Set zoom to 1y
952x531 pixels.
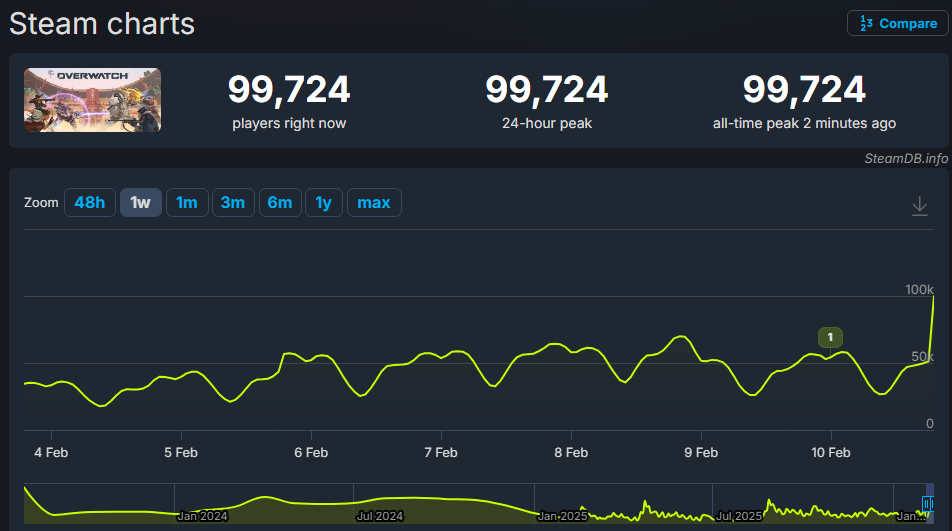[324, 203]
